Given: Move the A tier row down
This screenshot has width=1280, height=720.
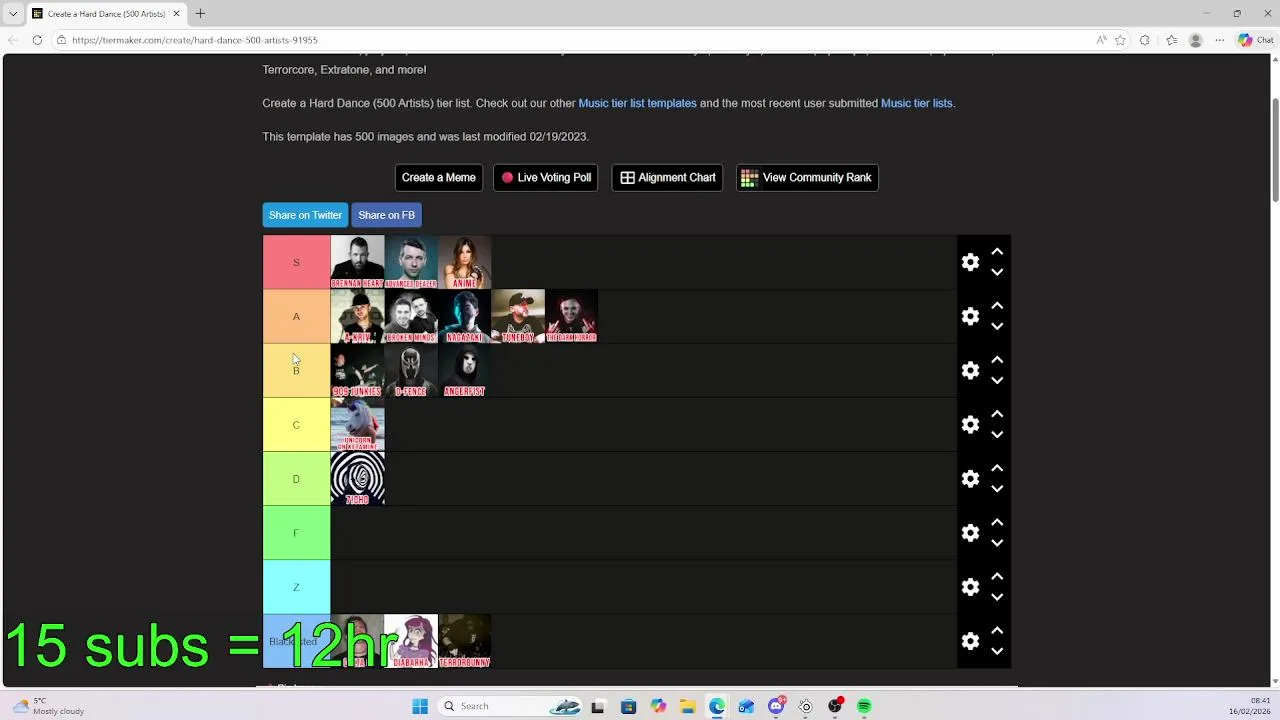Looking at the screenshot, I should coord(997,326).
